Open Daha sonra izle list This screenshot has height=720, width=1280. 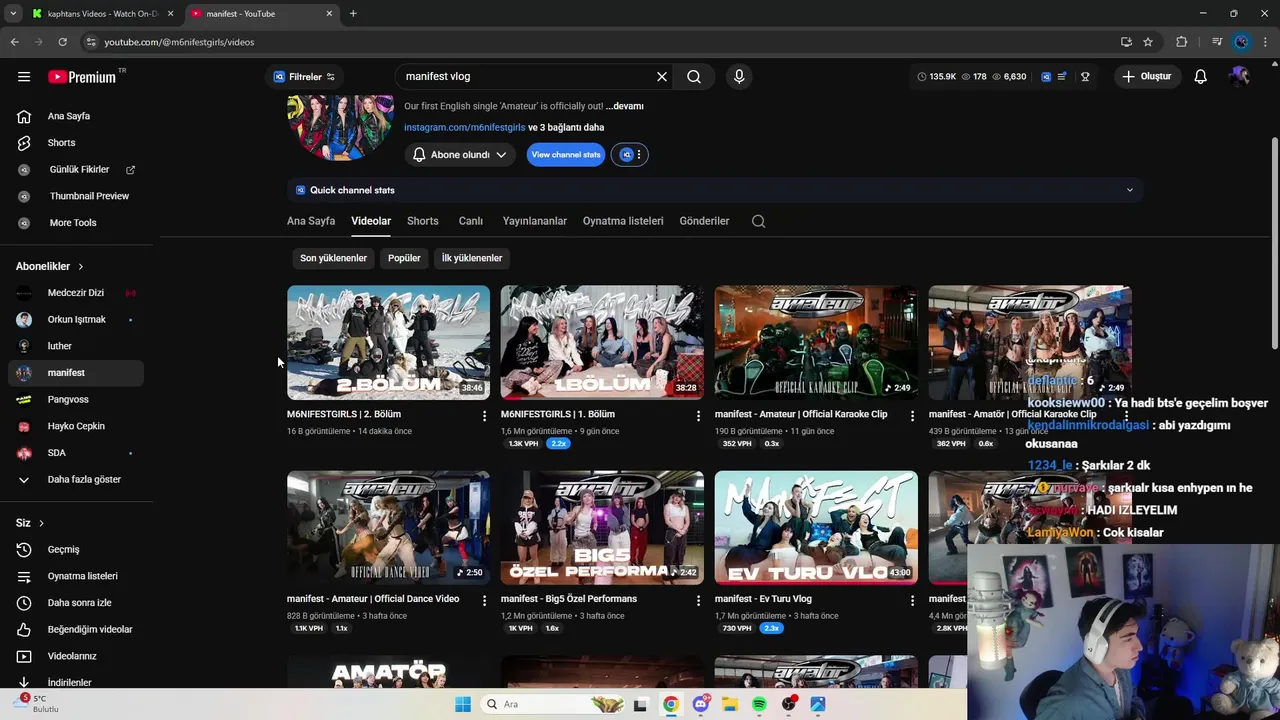76,603
